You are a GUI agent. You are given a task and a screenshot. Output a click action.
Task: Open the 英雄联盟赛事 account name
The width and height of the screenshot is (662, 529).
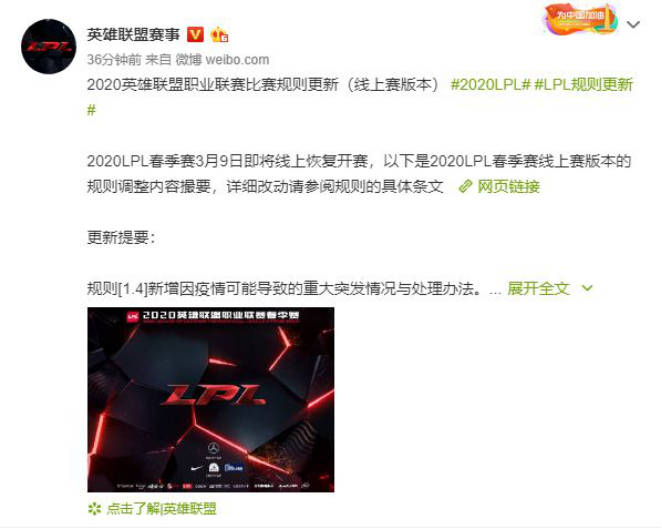click(x=133, y=34)
